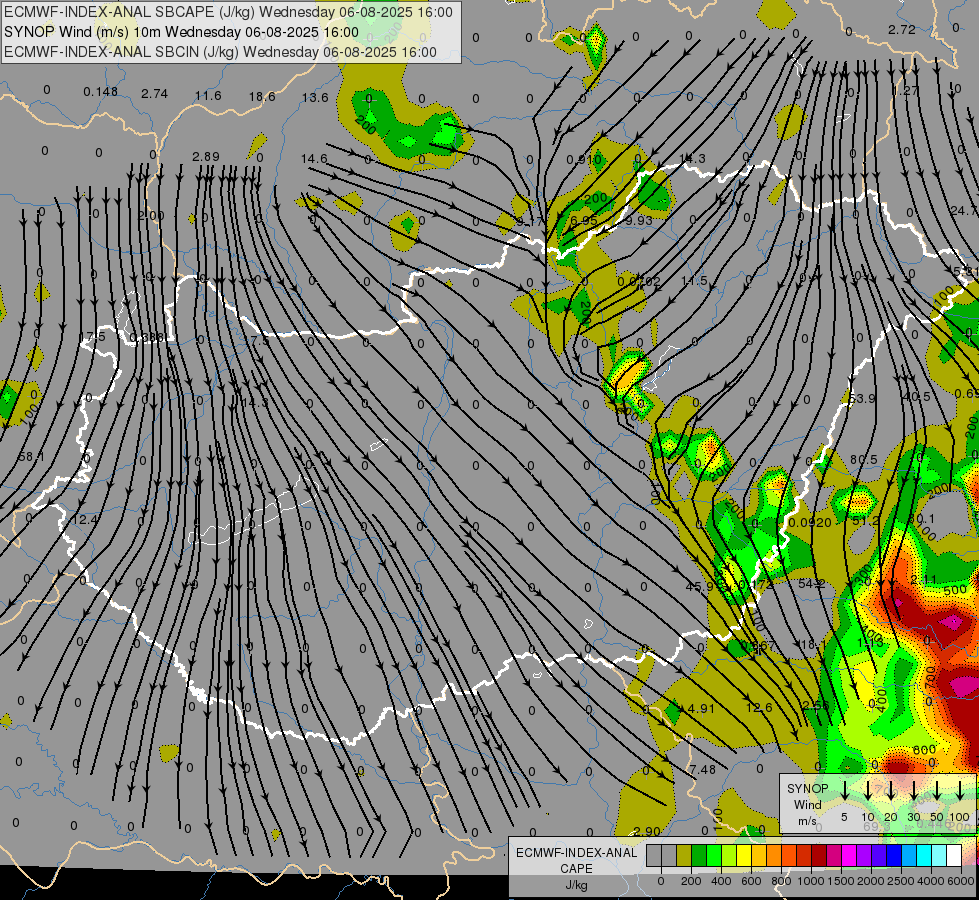Click the 1500 tick on CAPE scale
Image resolution: width=979 pixels, height=900 pixels.
(x=841, y=881)
